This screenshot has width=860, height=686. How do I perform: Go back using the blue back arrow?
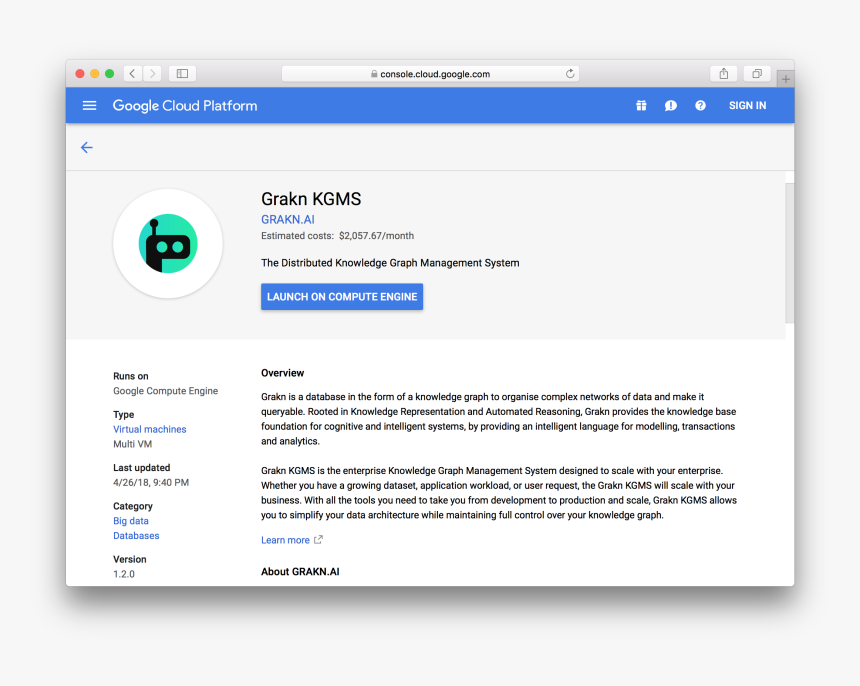coord(86,147)
